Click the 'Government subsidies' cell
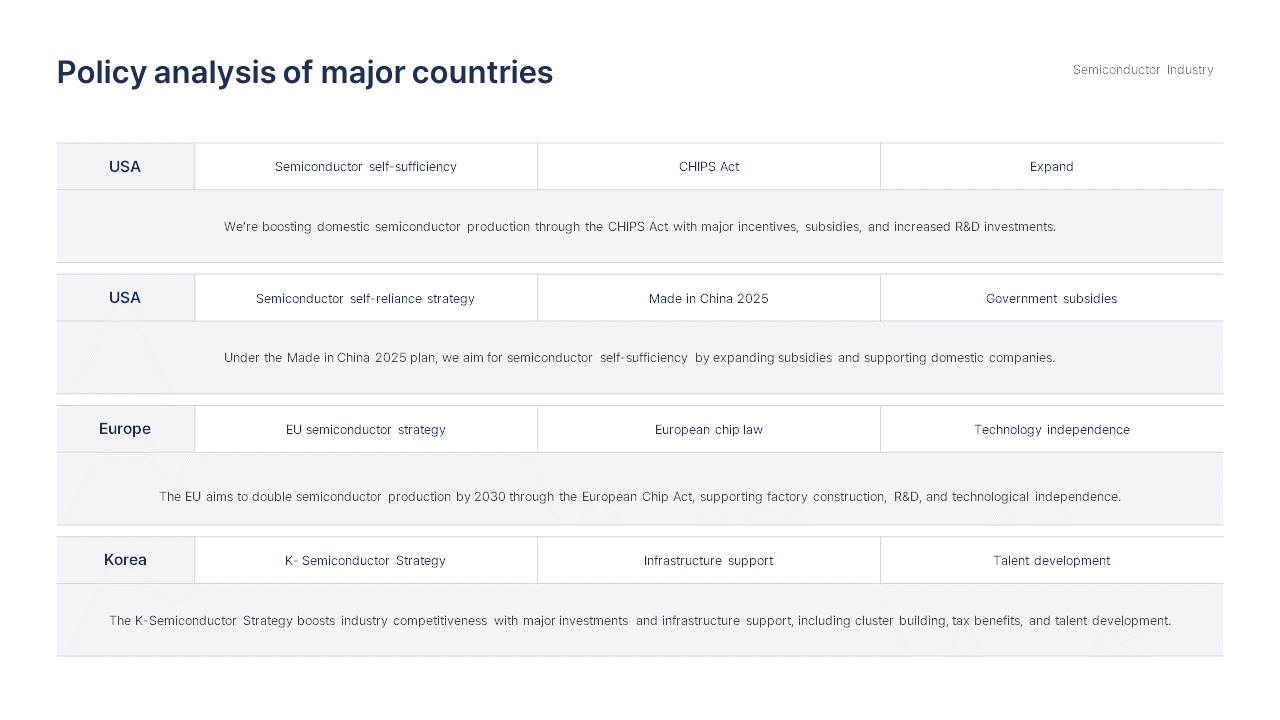 tap(1051, 299)
